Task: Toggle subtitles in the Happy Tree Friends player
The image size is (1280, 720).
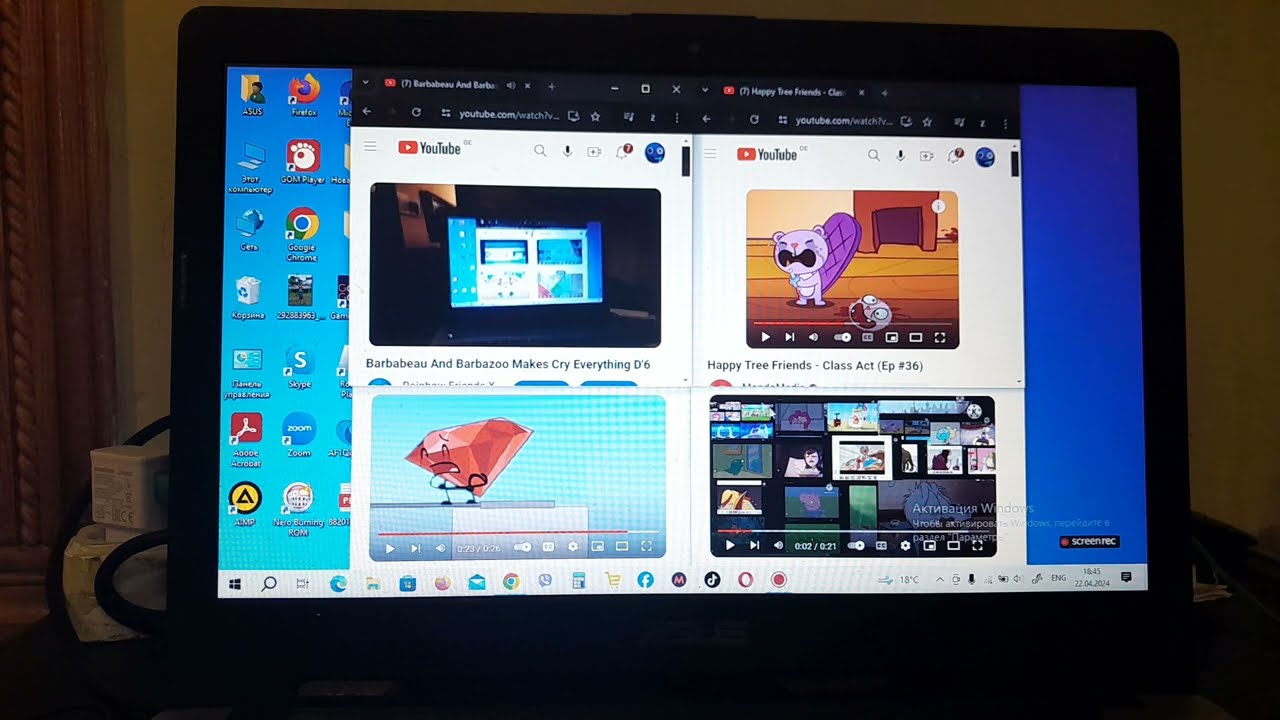Action: click(x=867, y=338)
